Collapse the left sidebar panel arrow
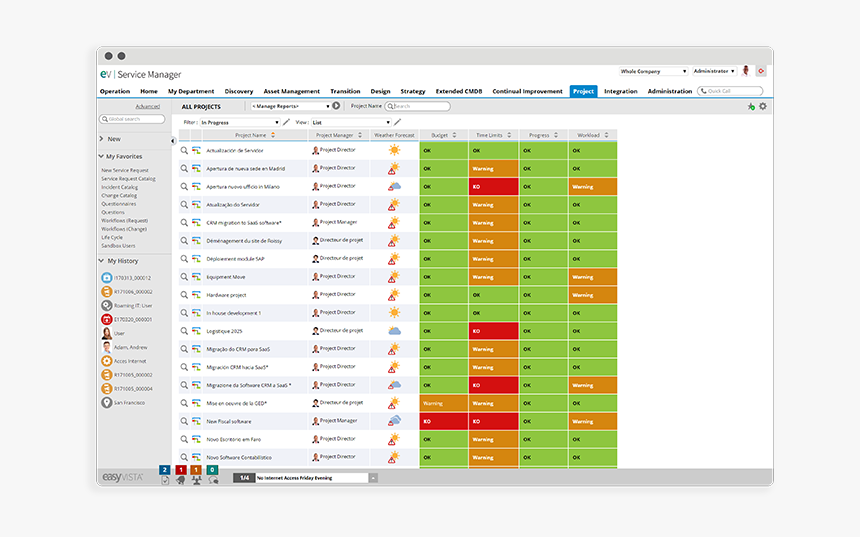Image resolution: width=860 pixels, height=537 pixels. [x=173, y=141]
